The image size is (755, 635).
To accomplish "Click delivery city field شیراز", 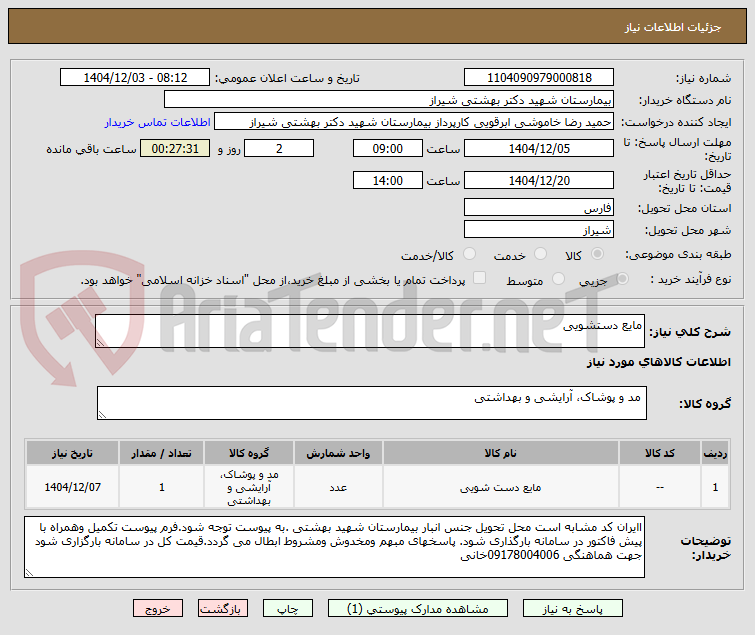I will (x=539, y=229).
